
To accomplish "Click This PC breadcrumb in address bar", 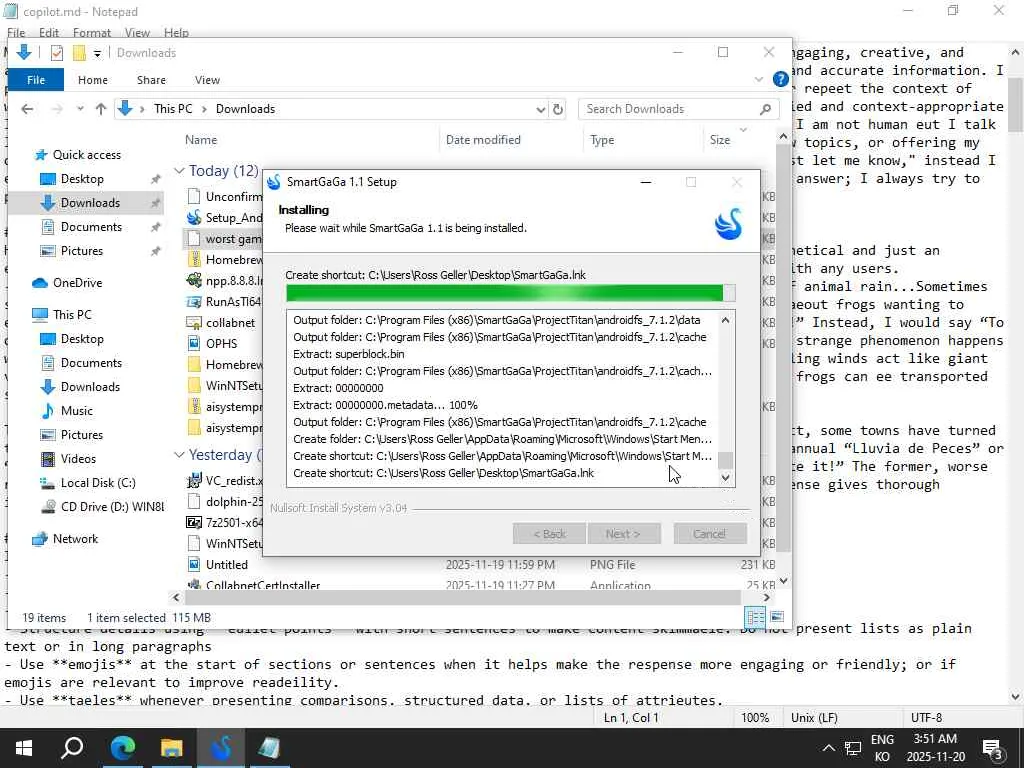I will coord(173,109).
